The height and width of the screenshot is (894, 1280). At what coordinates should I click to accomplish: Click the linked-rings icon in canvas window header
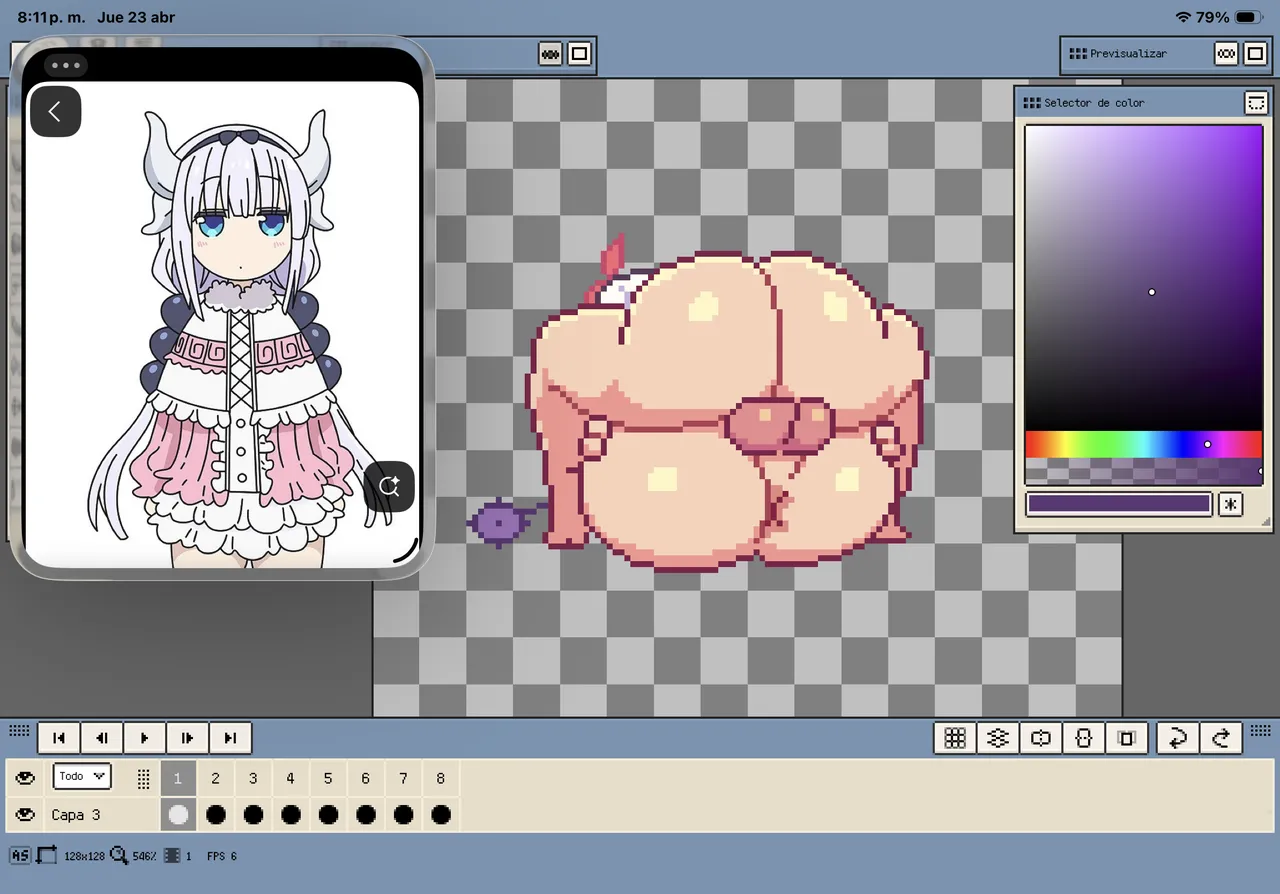tap(550, 54)
